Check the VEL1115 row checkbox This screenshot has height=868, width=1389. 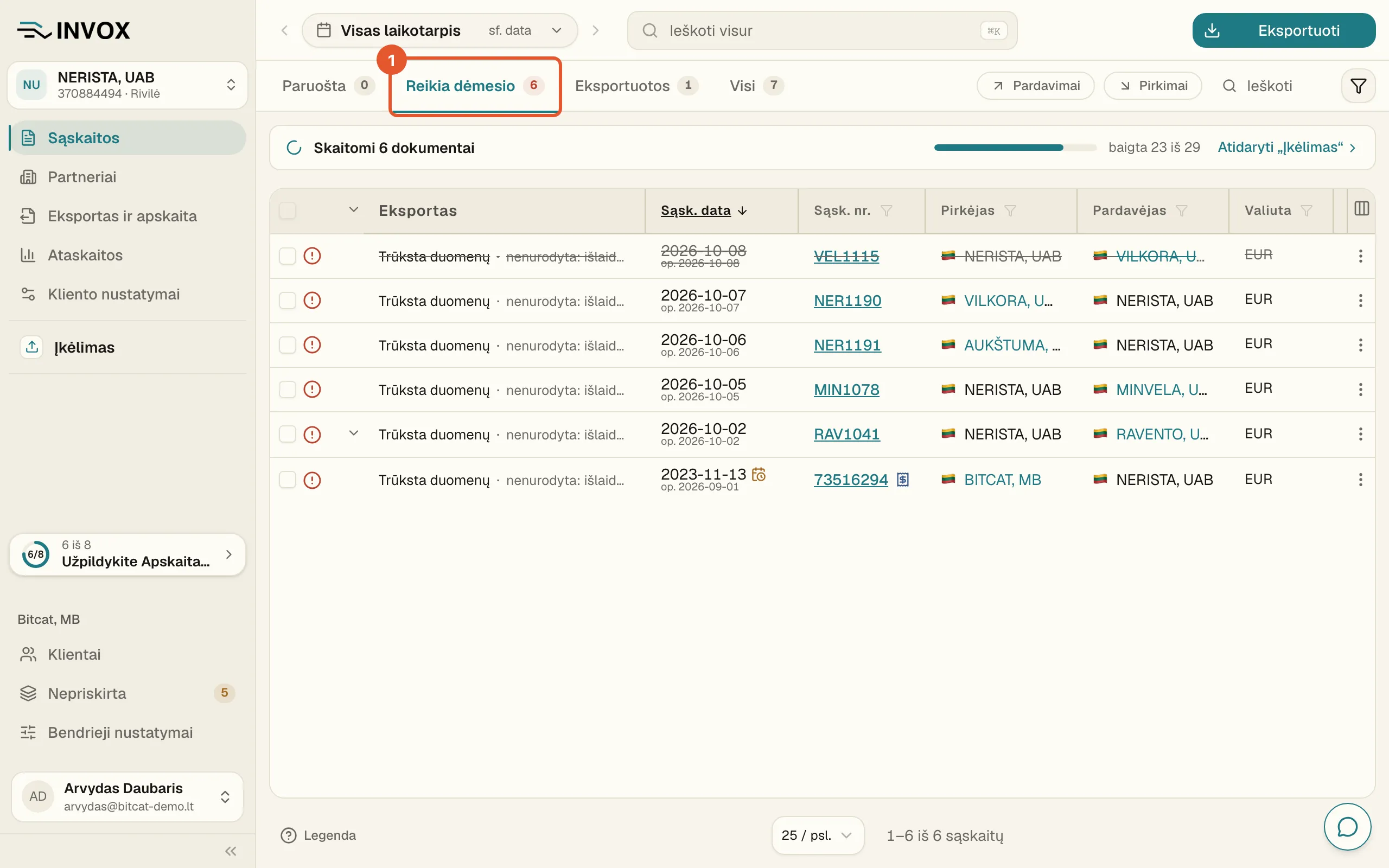pos(288,256)
